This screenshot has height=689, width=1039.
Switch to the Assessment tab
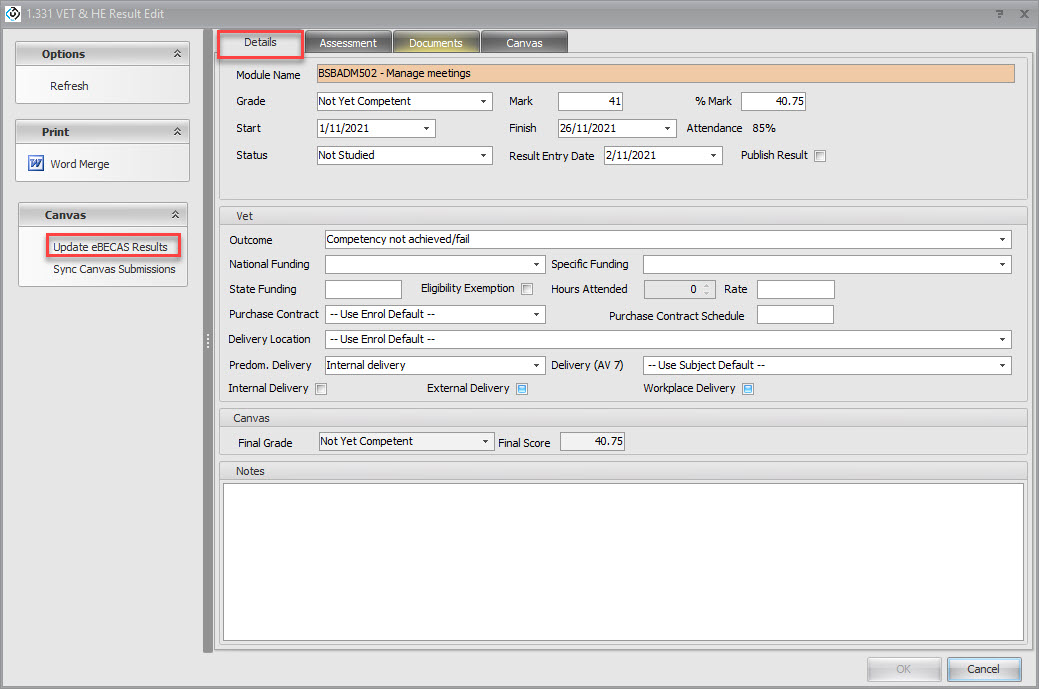(x=348, y=43)
